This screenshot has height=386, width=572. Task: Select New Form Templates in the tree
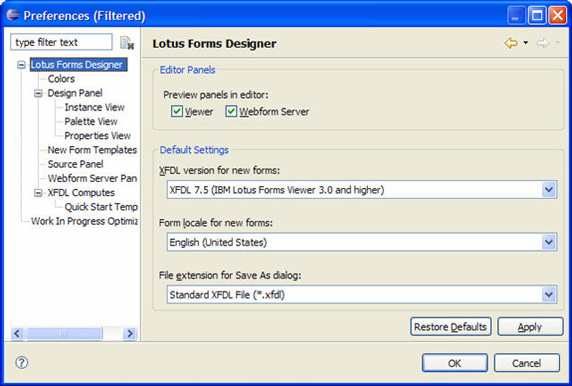pos(92,150)
